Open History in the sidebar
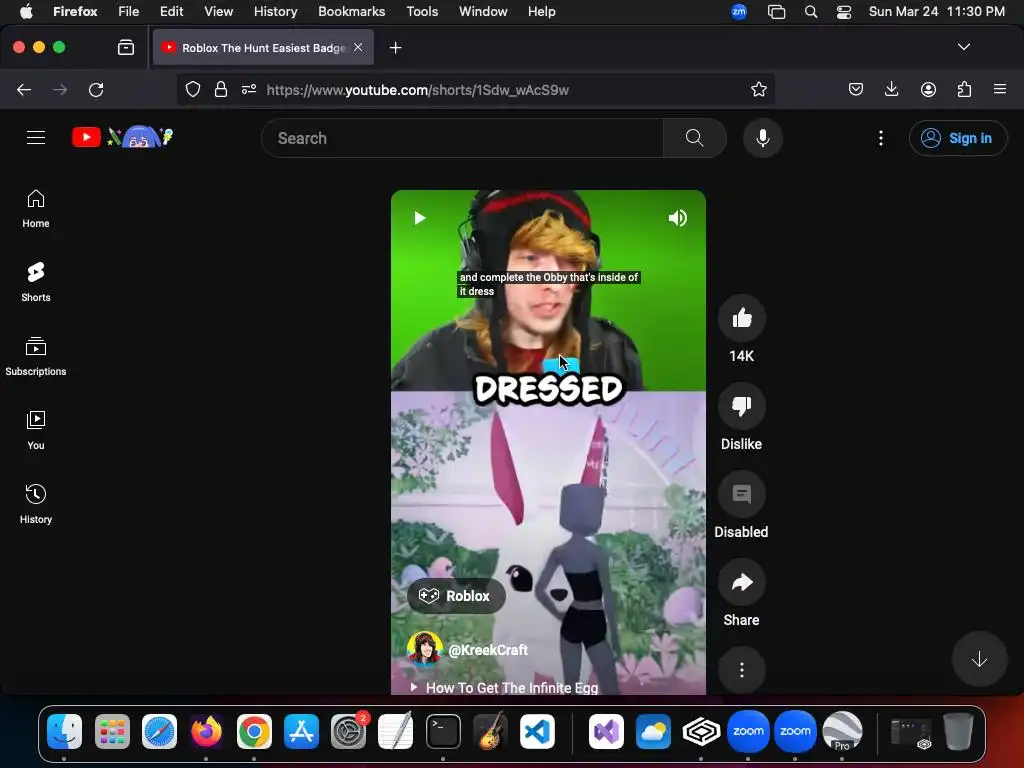Image resolution: width=1024 pixels, height=768 pixels. coord(36,504)
